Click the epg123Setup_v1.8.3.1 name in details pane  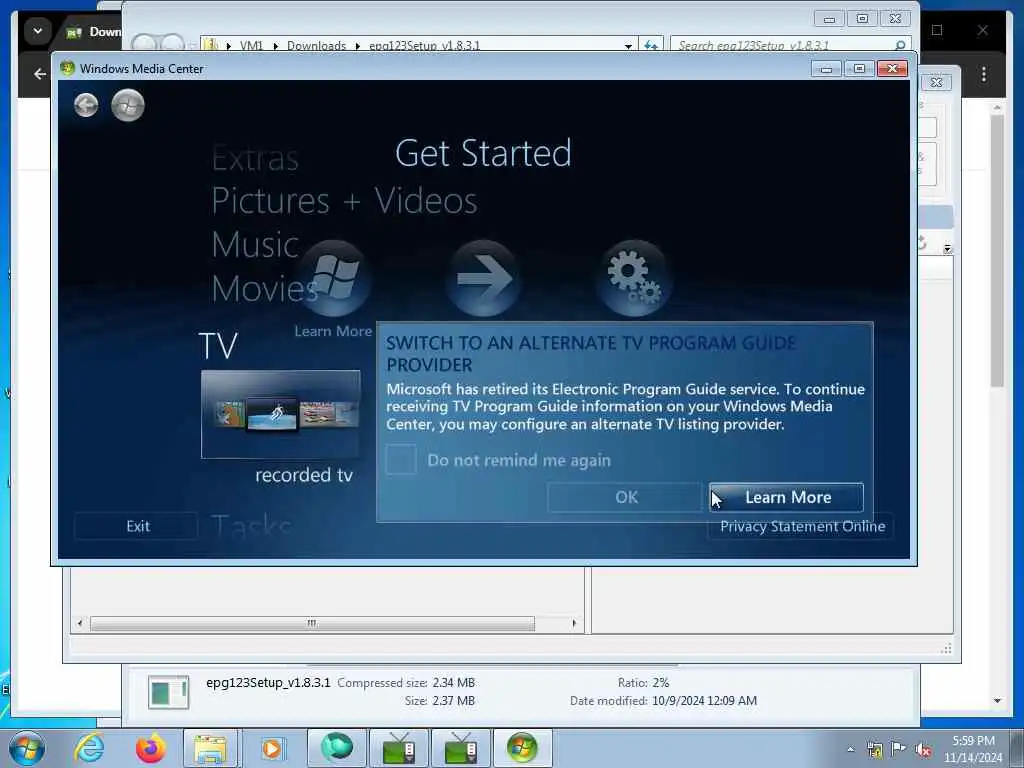pyautogui.click(x=268, y=682)
